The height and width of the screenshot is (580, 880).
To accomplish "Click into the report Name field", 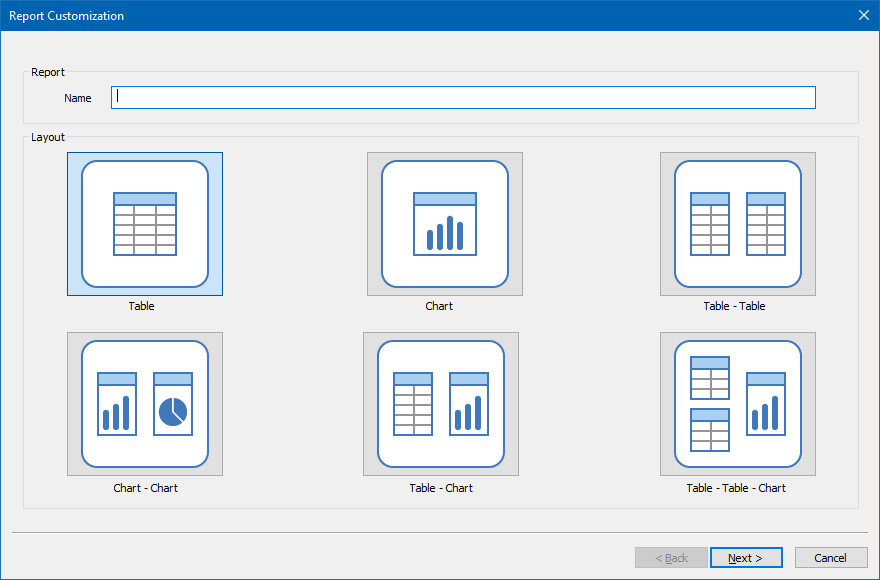I will [463, 97].
